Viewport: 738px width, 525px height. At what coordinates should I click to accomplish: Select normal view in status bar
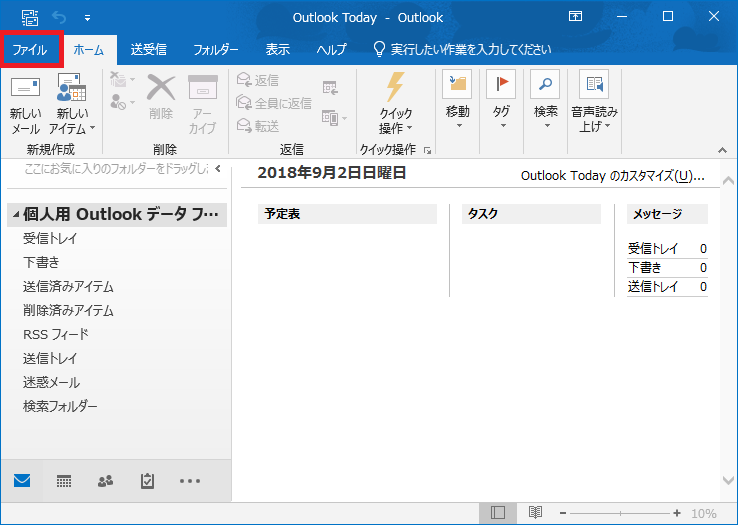pos(497,513)
